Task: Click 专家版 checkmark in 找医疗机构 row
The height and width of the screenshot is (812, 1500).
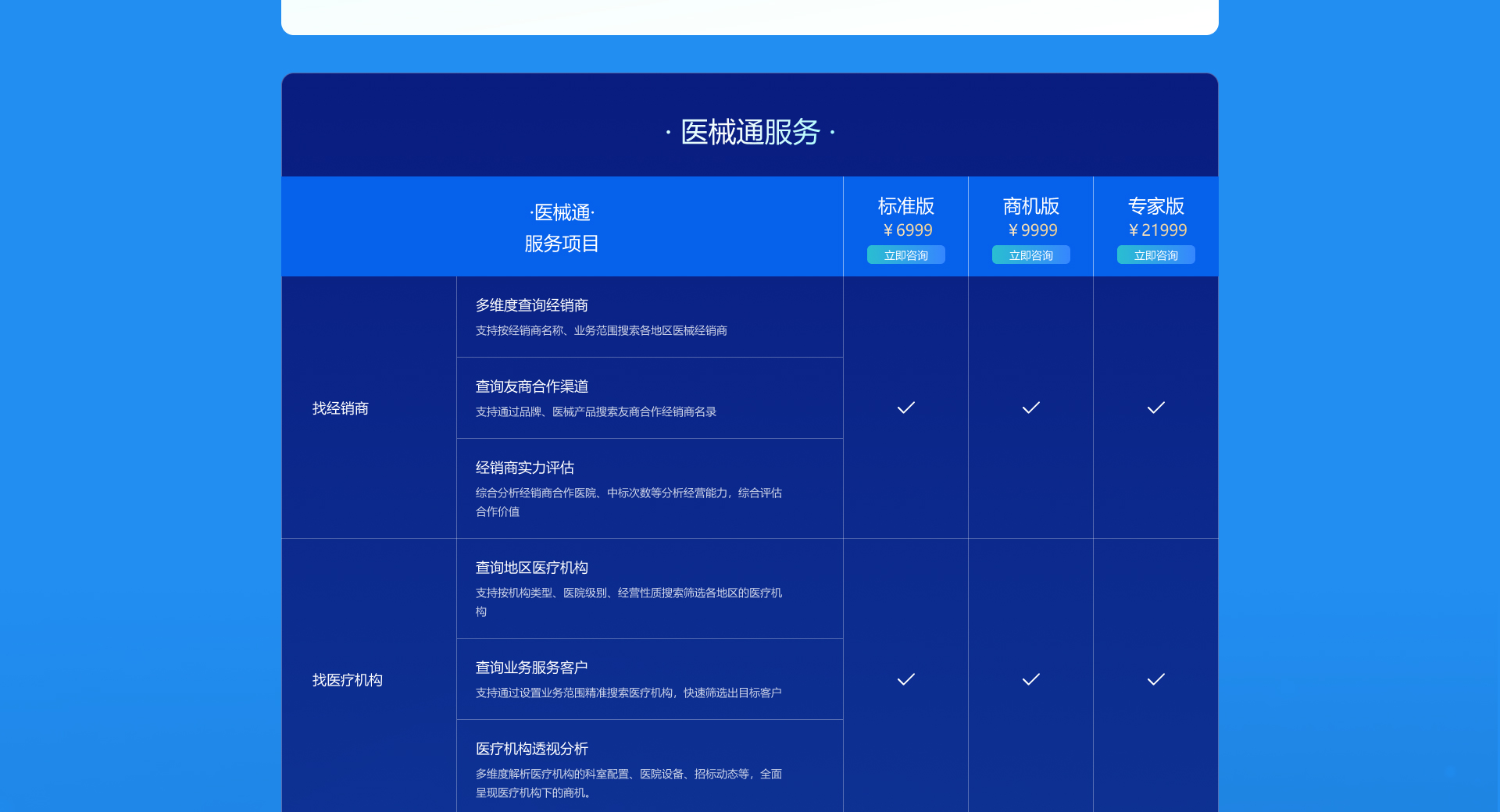Action: [x=1155, y=679]
